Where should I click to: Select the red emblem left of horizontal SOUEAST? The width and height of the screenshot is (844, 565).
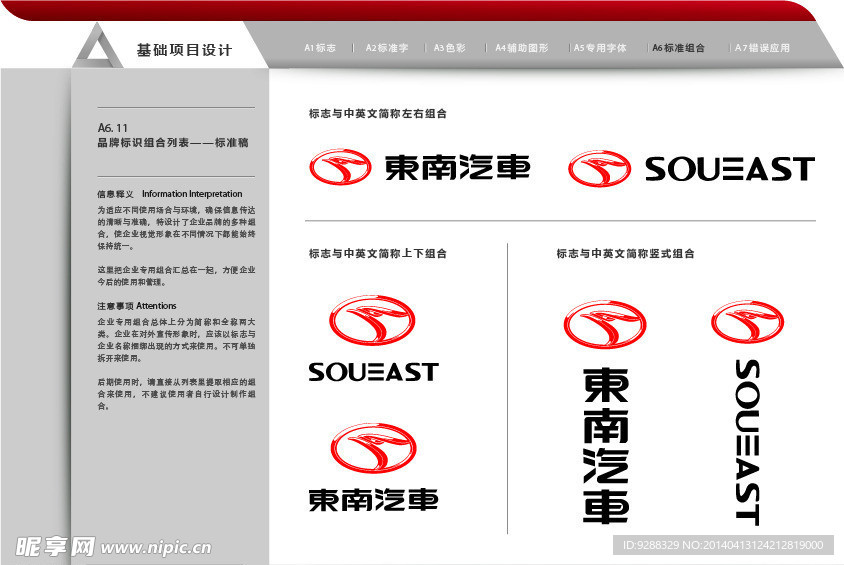pyautogui.click(x=600, y=168)
